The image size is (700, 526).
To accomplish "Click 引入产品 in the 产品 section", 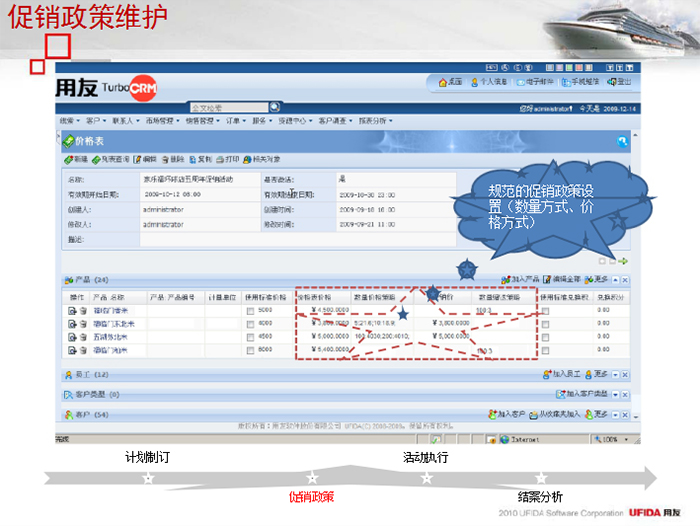I will (520, 280).
